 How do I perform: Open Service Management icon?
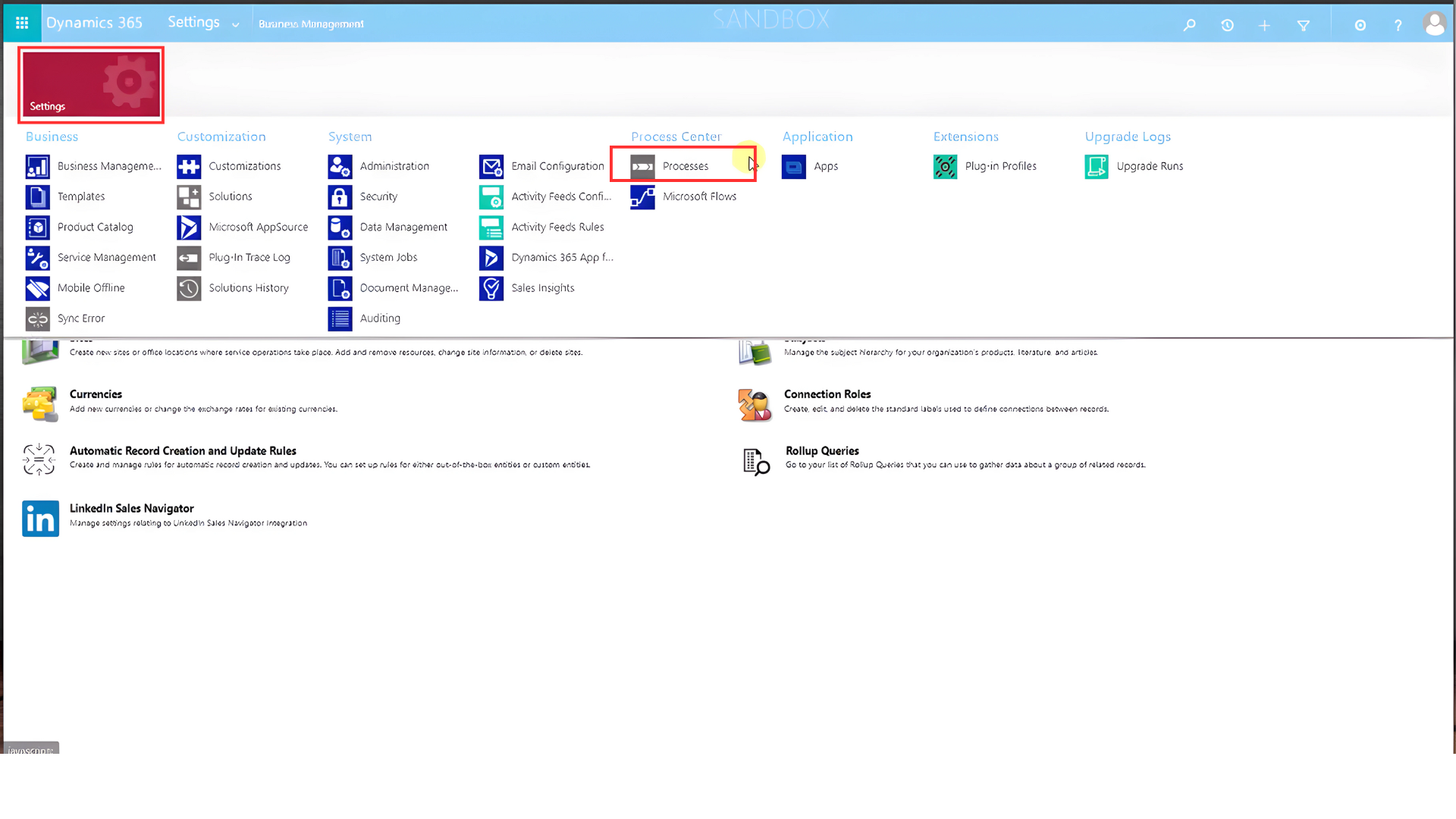tap(38, 258)
